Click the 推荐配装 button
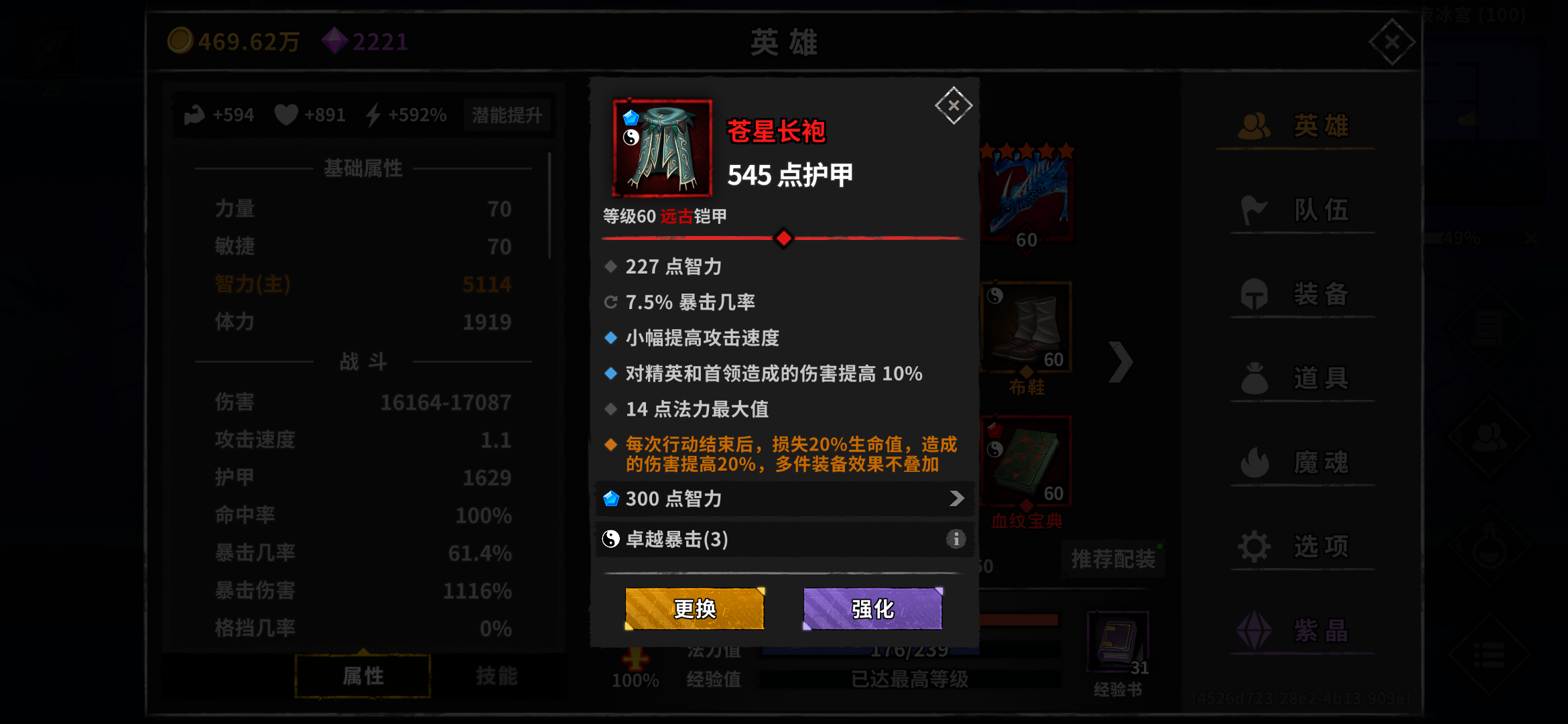Image resolution: width=1568 pixels, height=724 pixels. click(x=1113, y=559)
